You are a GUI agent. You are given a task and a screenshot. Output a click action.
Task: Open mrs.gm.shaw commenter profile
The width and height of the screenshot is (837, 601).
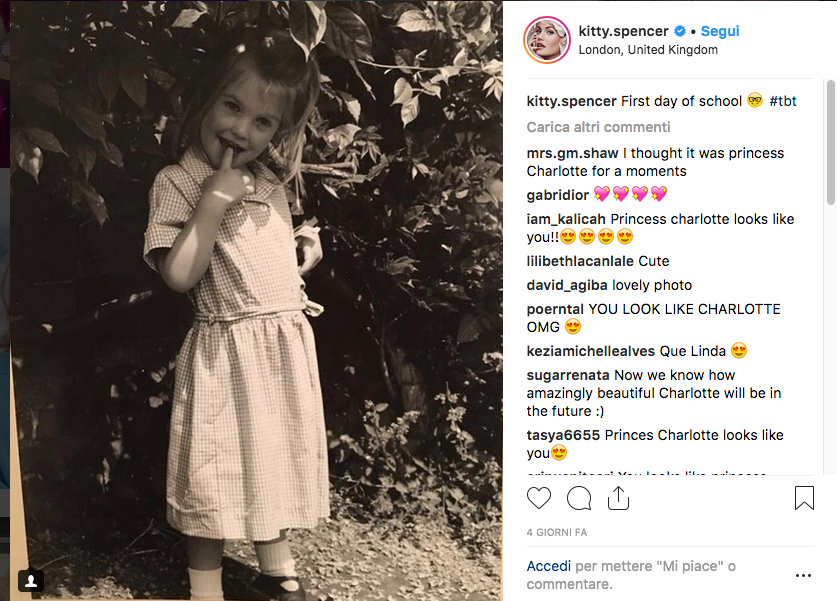coord(572,153)
